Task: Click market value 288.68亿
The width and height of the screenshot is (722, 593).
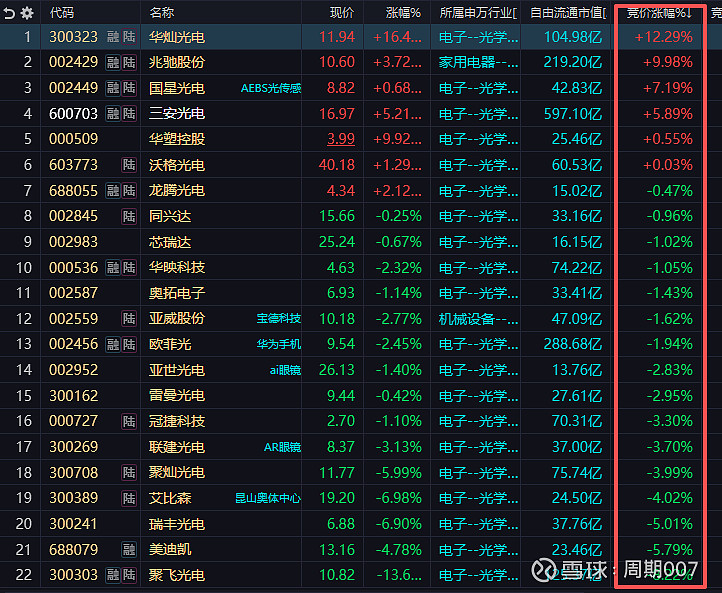Action: point(573,344)
